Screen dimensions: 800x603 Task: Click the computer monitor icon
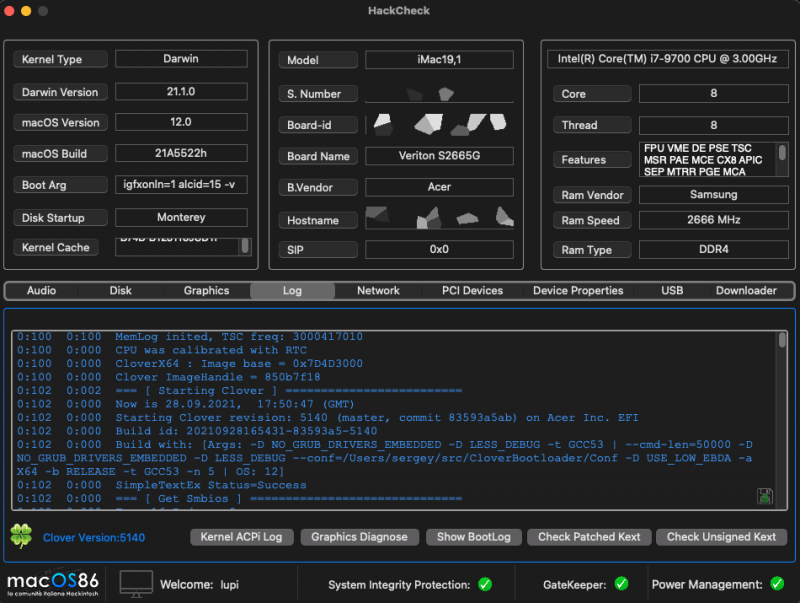[136, 584]
